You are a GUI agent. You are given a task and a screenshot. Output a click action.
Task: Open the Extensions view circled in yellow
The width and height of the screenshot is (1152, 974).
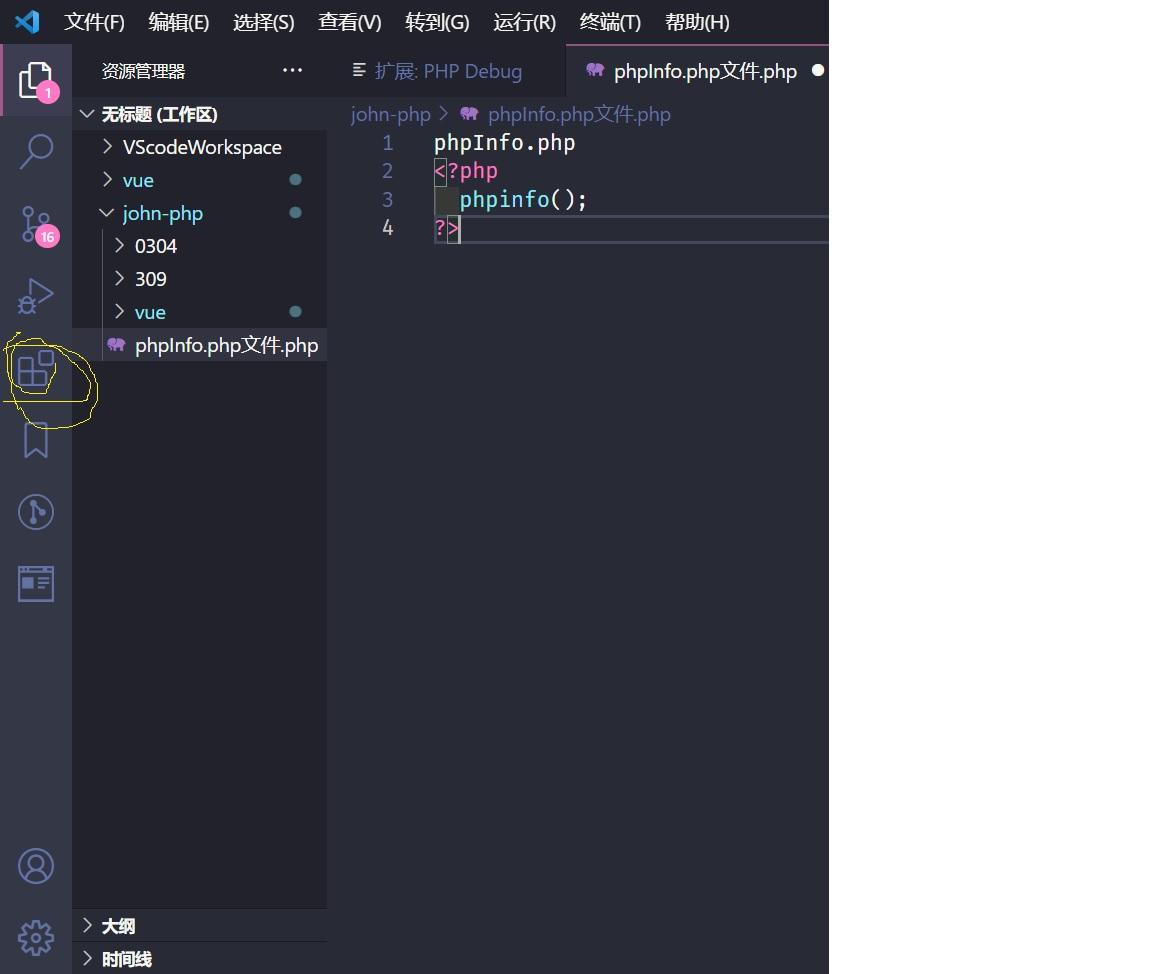36,368
